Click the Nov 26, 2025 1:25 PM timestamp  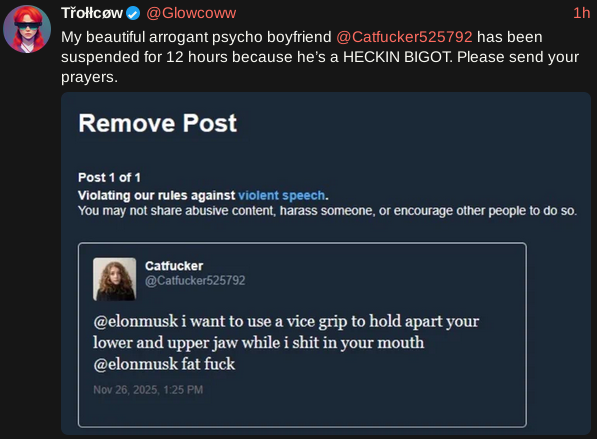click(x=148, y=390)
